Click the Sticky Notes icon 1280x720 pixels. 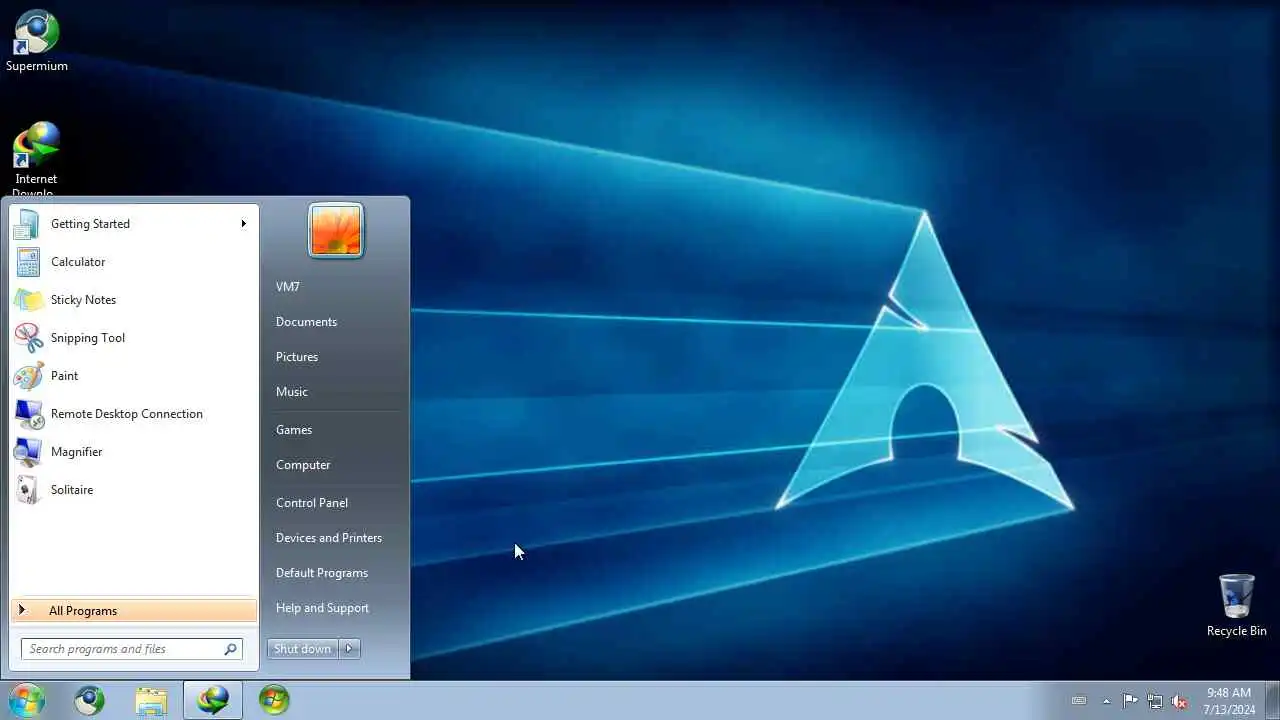(28, 300)
